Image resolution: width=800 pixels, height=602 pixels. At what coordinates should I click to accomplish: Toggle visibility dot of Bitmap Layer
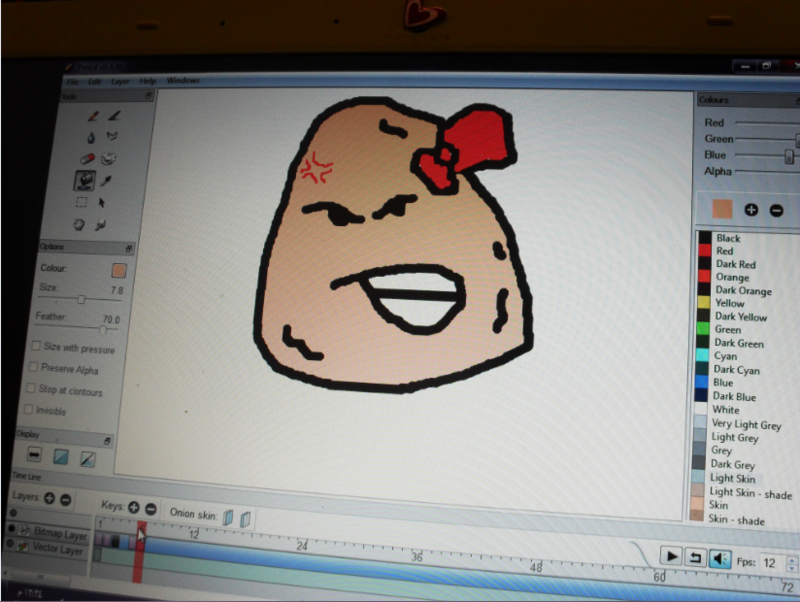coord(11,528)
